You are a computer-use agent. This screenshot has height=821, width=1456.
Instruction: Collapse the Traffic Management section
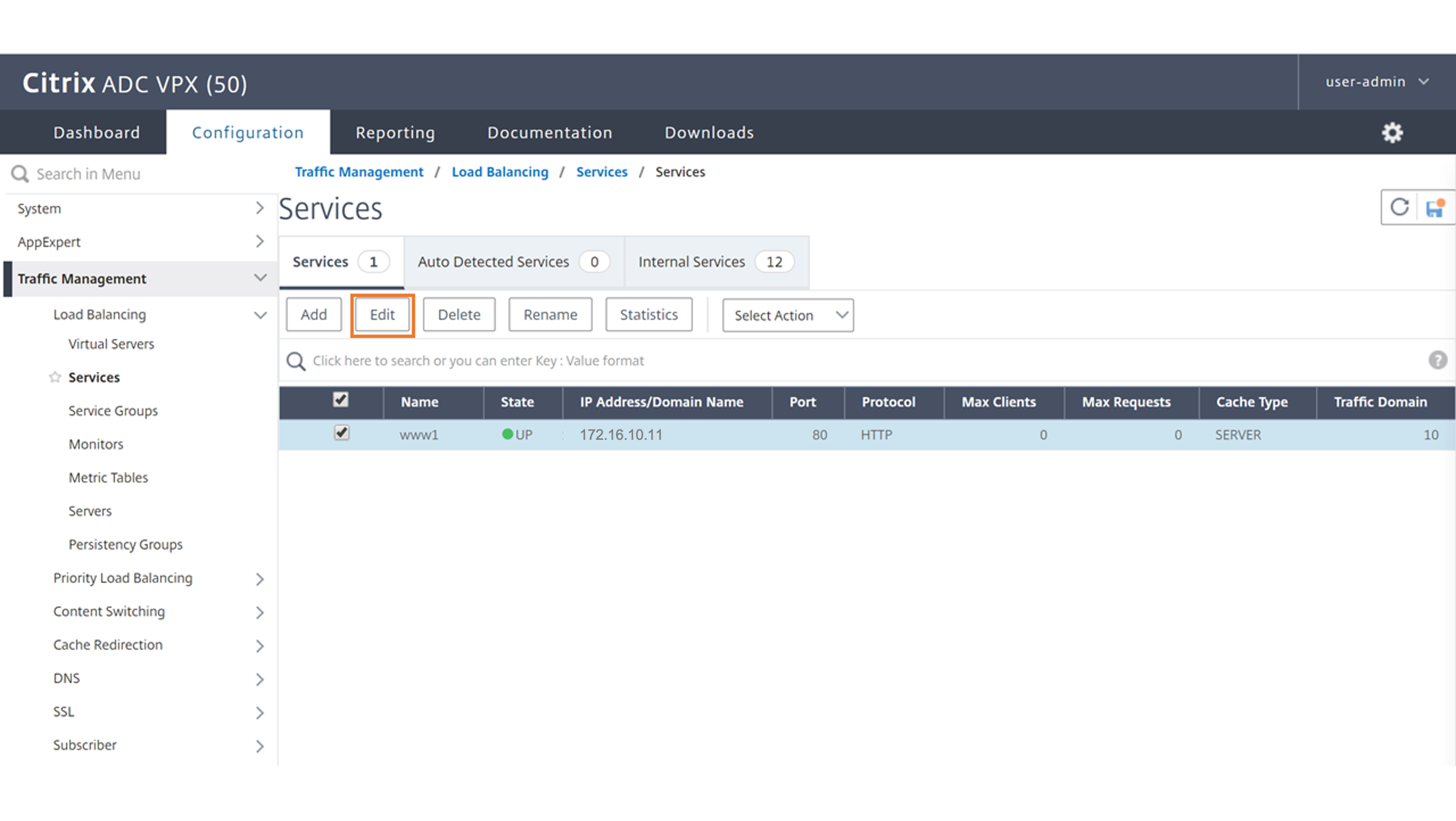(x=260, y=278)
